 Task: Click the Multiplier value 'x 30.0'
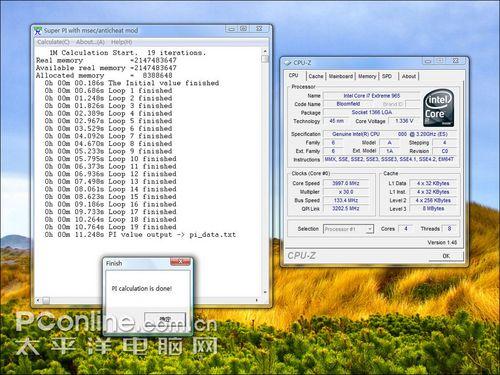346,192
